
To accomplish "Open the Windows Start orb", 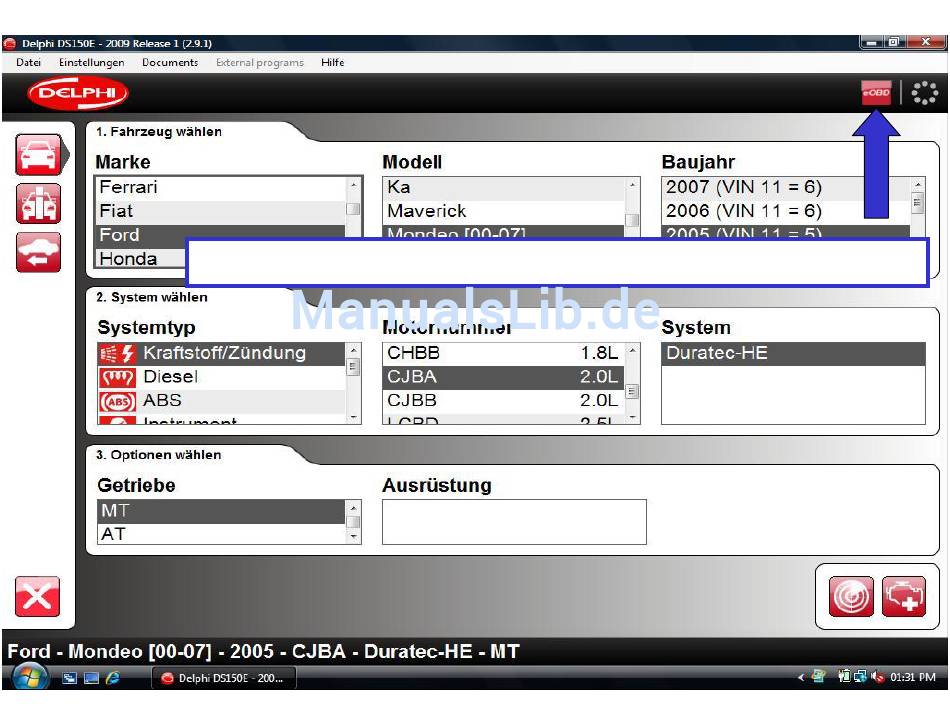I will click(x=30, y=677).
